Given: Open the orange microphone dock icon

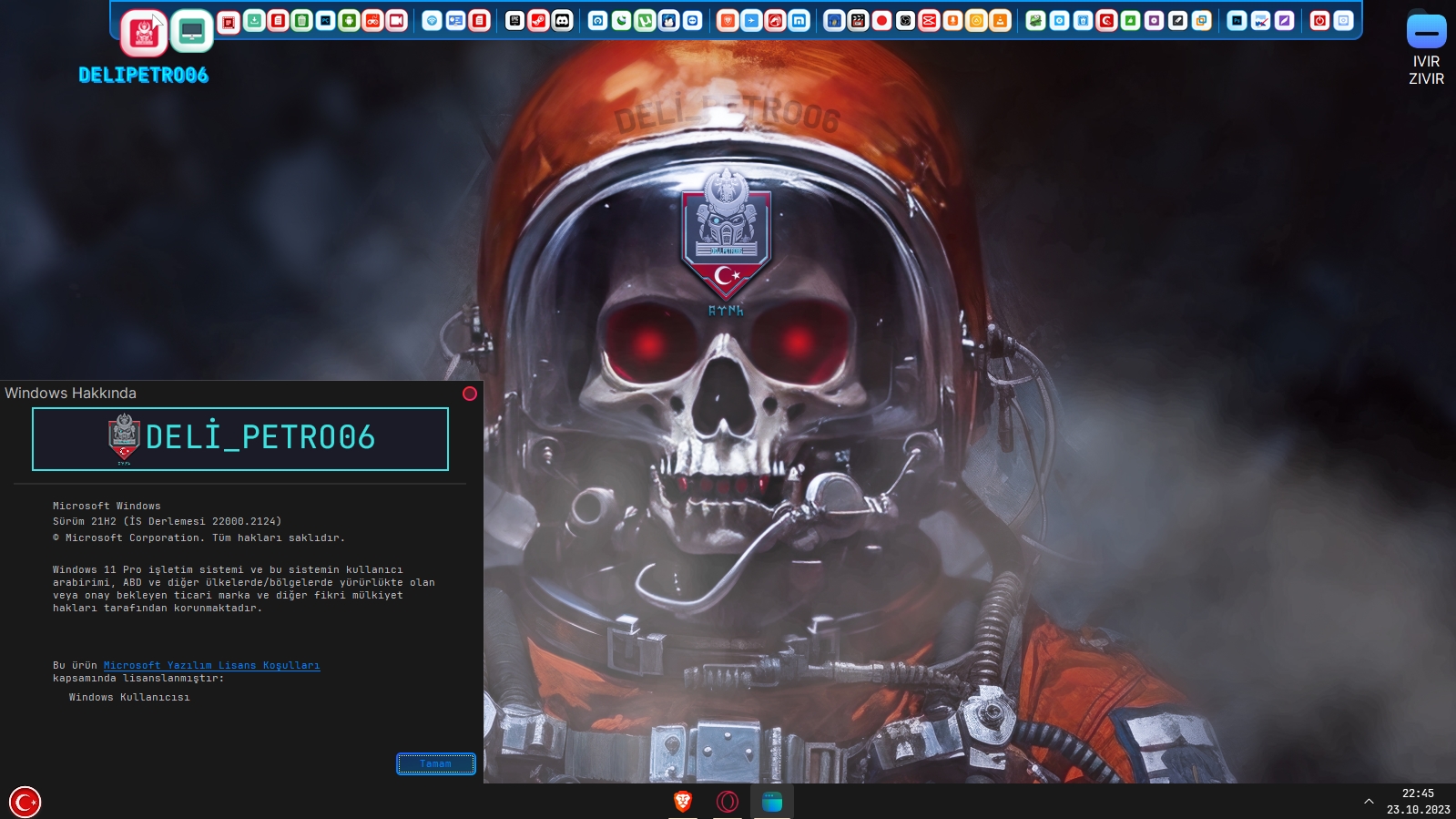Looking at the screenshot, I should pos(952,20).
